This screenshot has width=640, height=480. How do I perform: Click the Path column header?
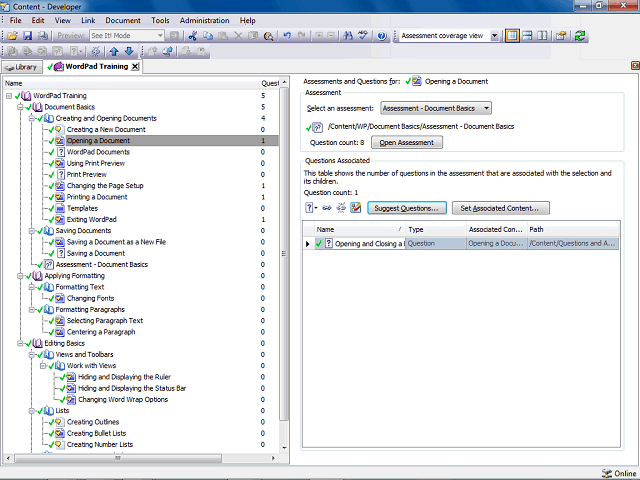(573, 229)
